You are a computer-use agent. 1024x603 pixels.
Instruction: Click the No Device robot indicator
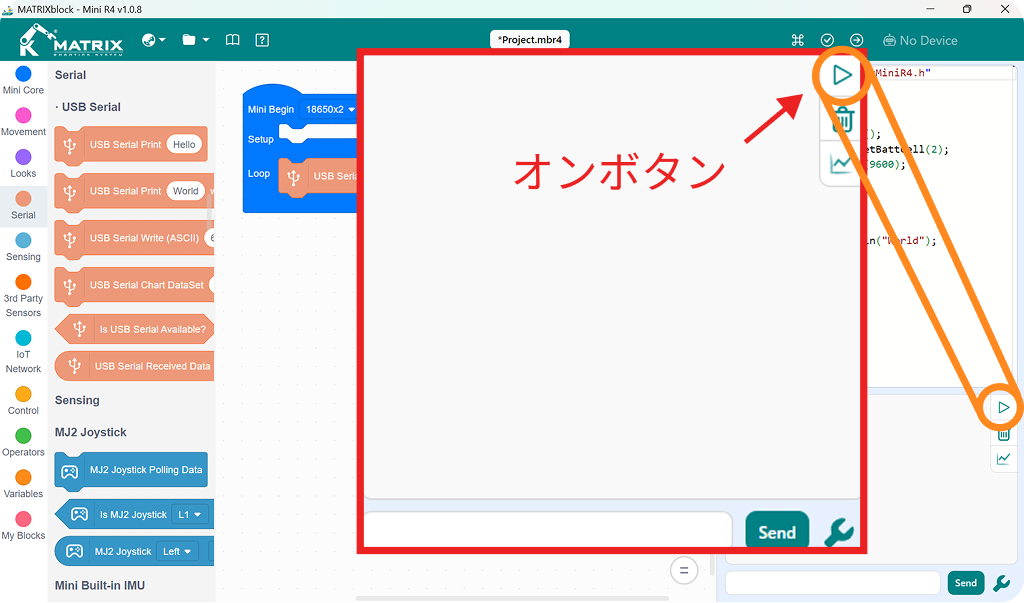click(920, 41)
